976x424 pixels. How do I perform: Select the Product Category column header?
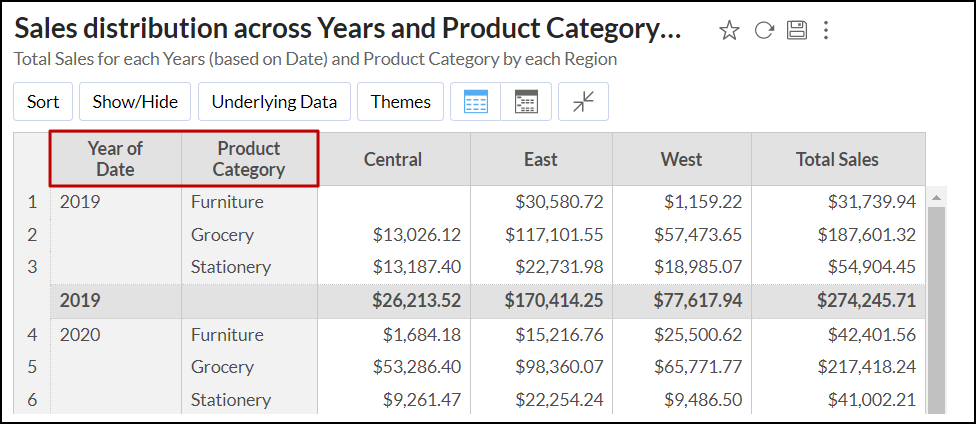click(249, 159)
